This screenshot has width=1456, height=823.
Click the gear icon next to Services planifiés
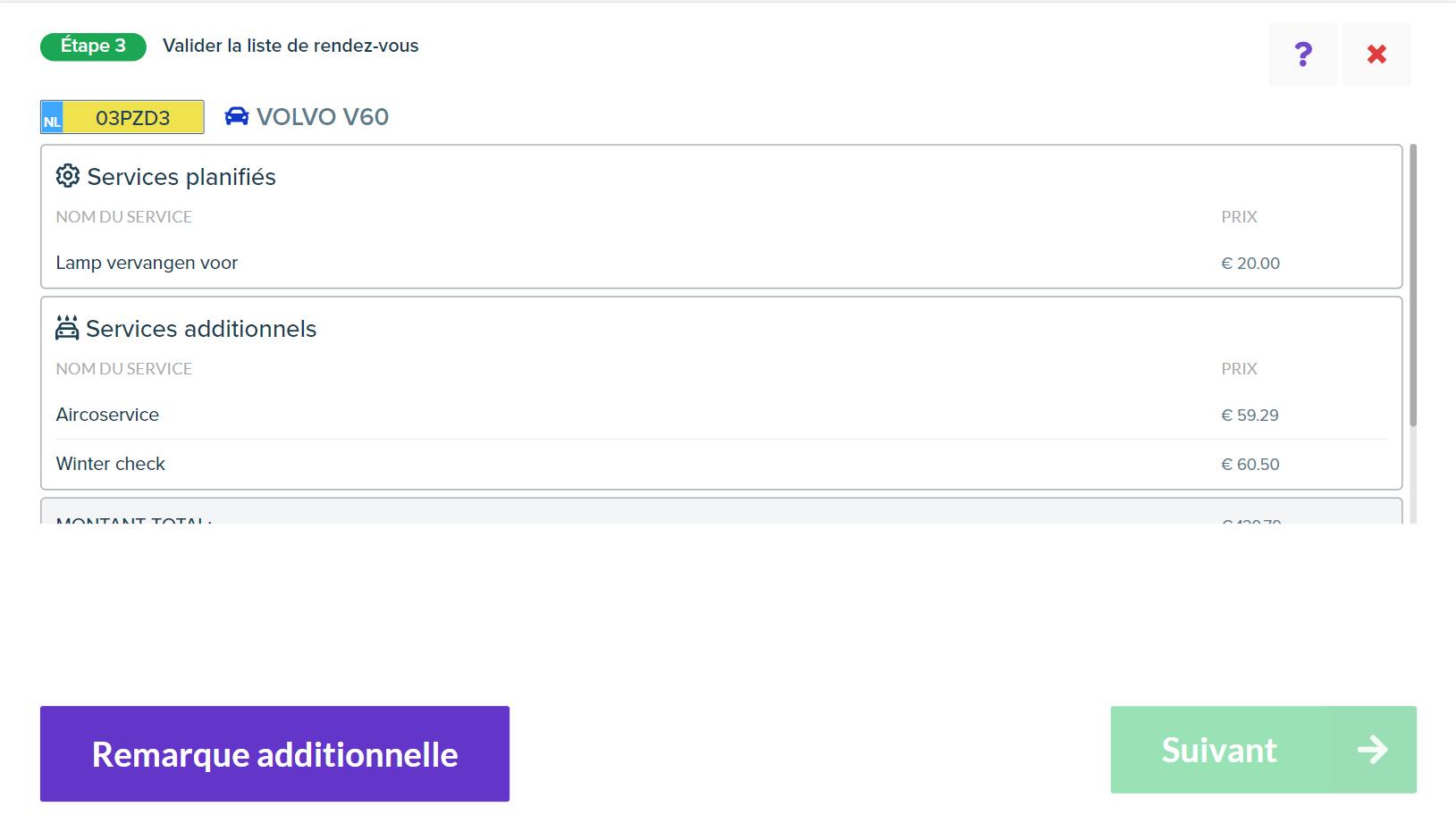pyautogui.click(x=68, y=176)
